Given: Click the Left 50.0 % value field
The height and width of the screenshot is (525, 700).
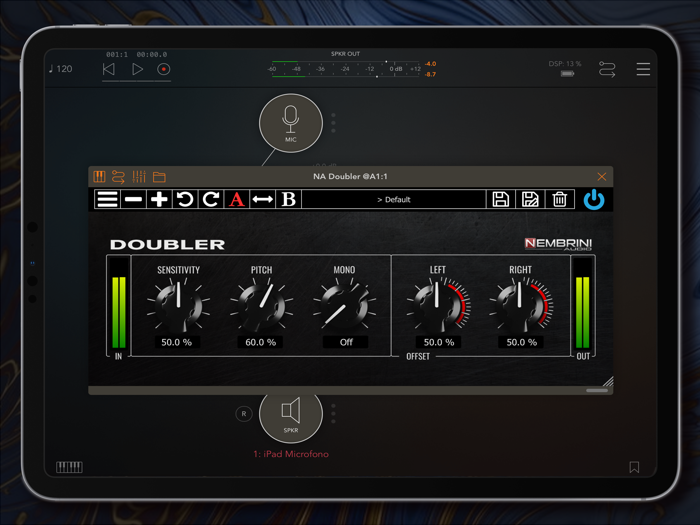Looking at the screenshot, I should 438,342.
